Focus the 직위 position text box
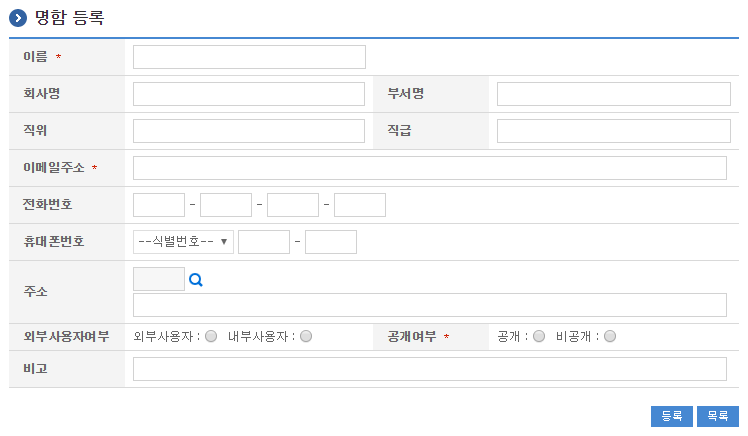The width and height of the screenshot is (748, 436). pyautogui.click(x=249, y=131)
